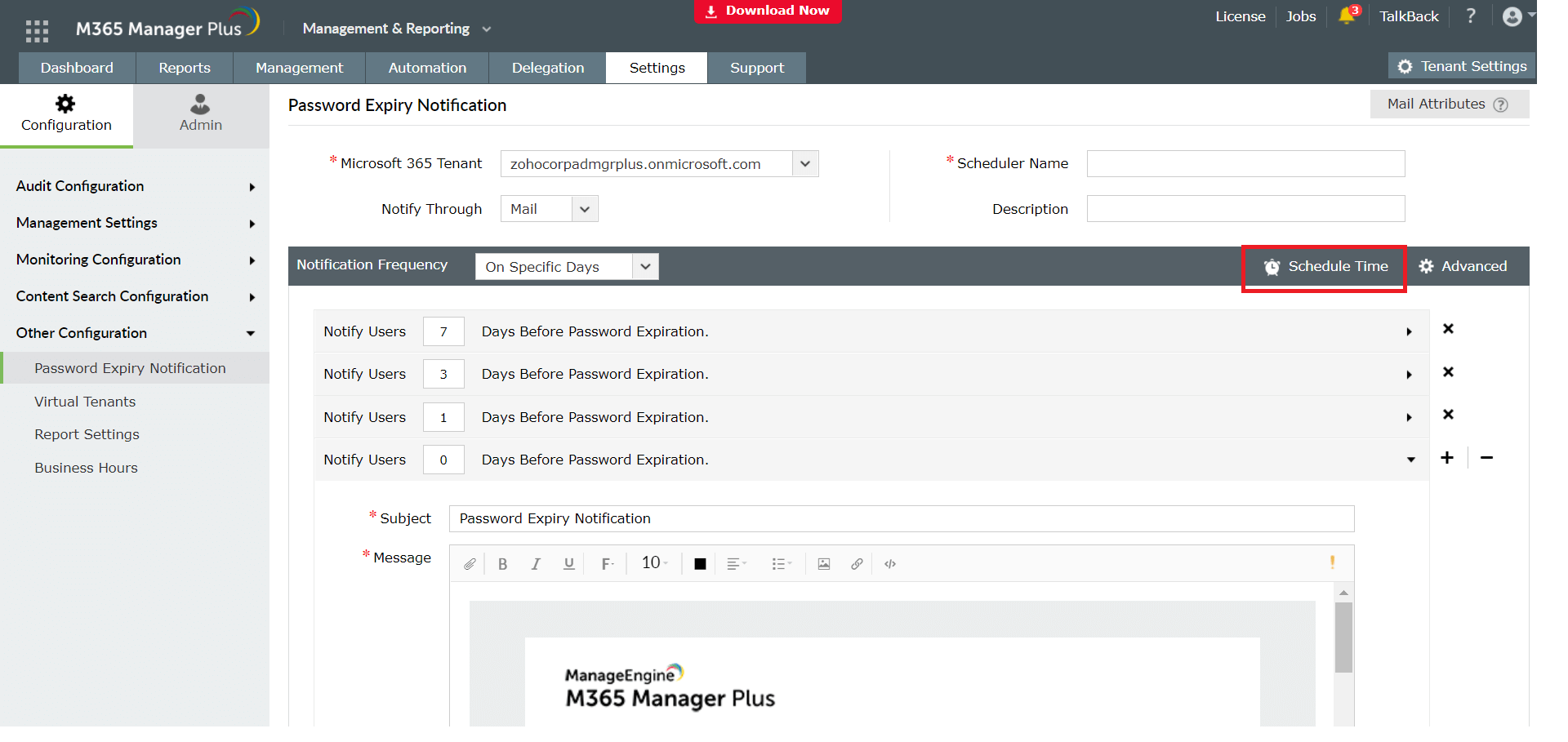
Task: Open the Delegation tab
Action: [548, 68]
